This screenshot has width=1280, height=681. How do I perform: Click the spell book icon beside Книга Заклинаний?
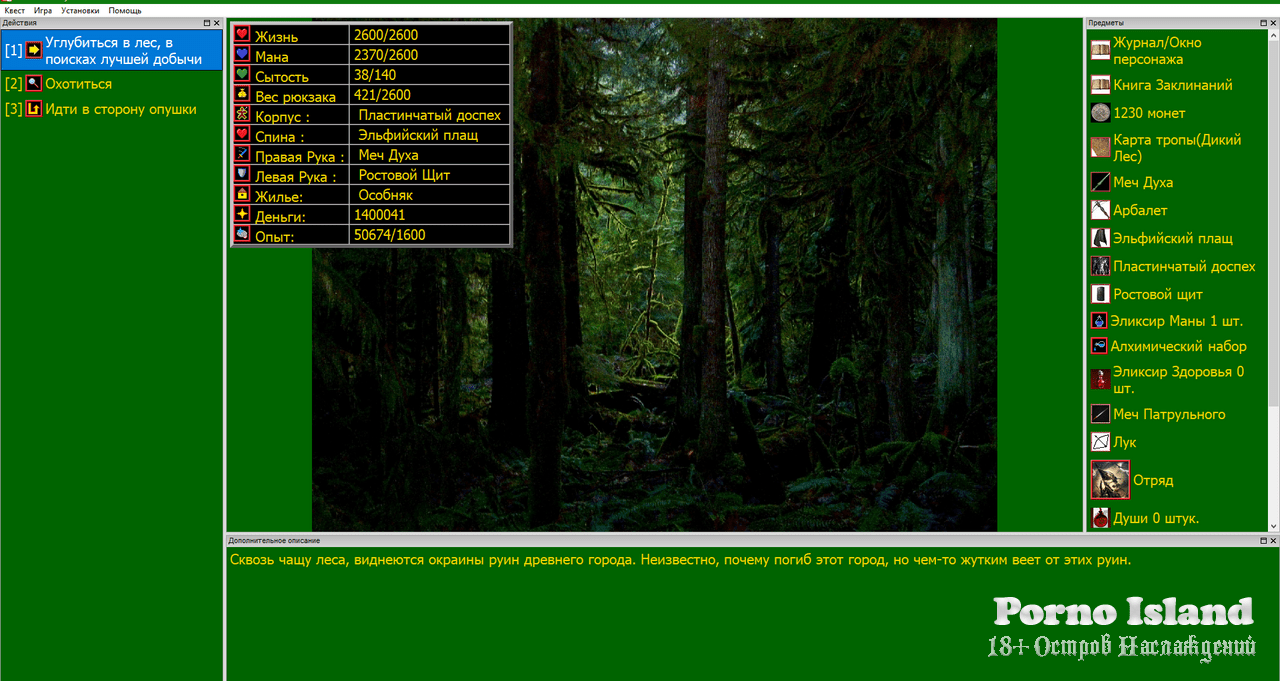pos(1100,85)
